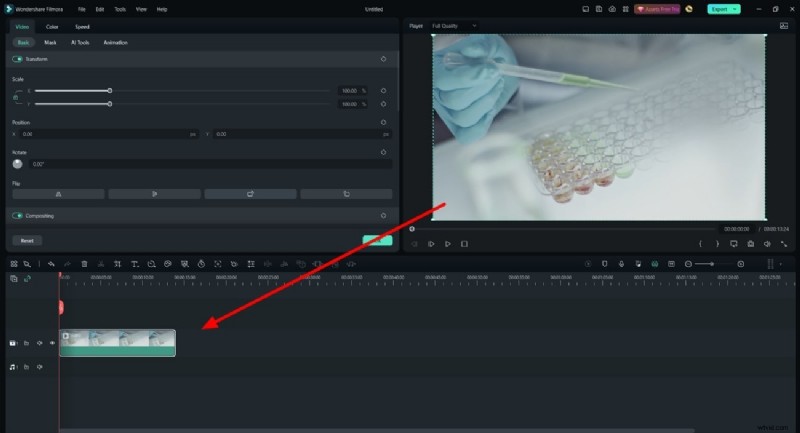Screen dimensions: 800x433
Task: Zoom out timeline with minus icon
Action: (688, 264)
